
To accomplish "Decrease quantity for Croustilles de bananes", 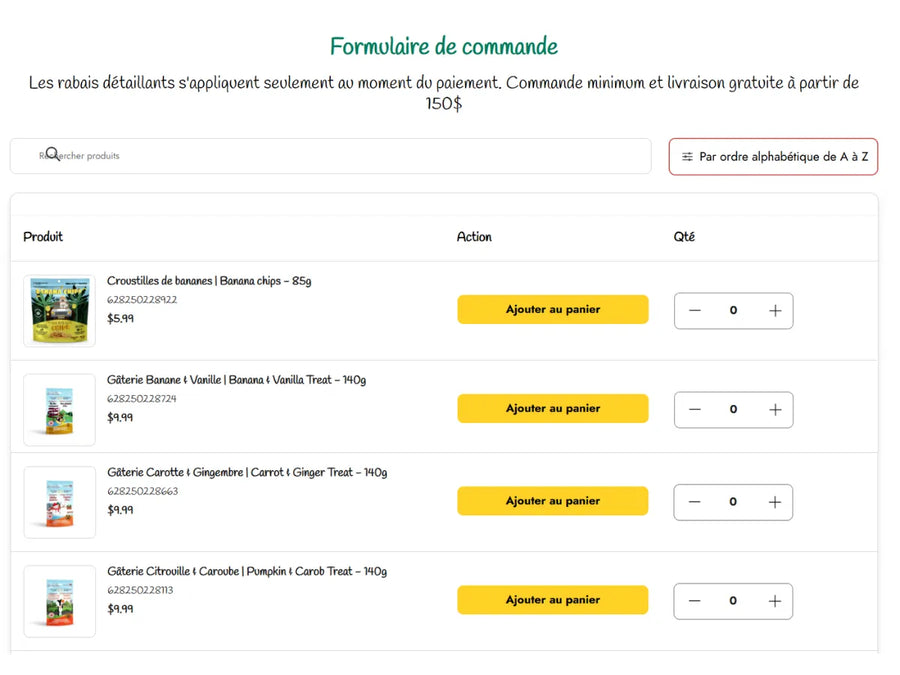I will [695, 311].
